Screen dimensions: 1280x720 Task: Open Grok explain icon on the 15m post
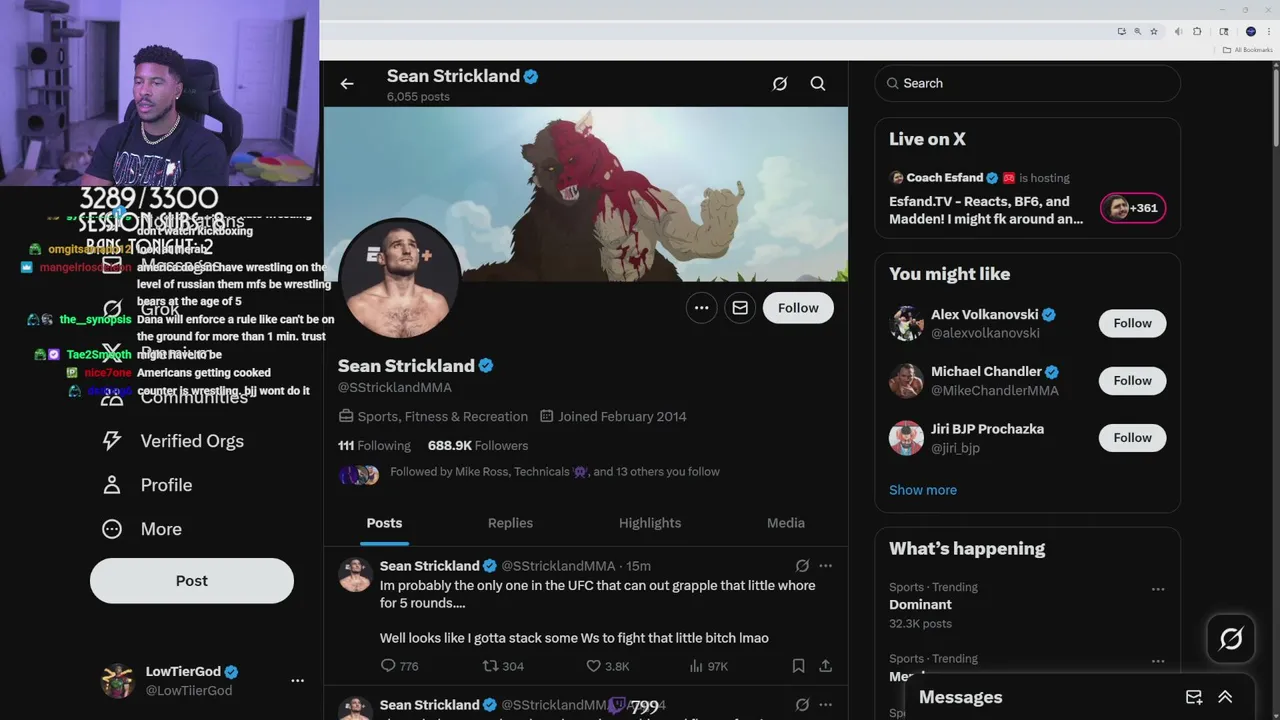(802, 566)
